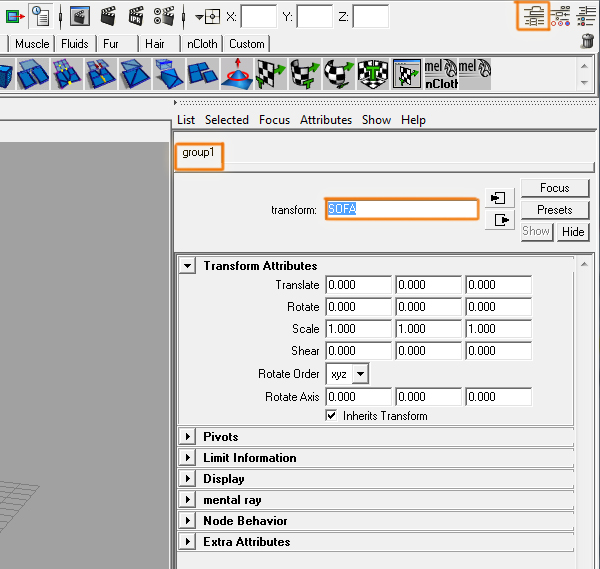Open the render settings clapperboard icon
Screen dimensions: 600x569
pos(163,16)
